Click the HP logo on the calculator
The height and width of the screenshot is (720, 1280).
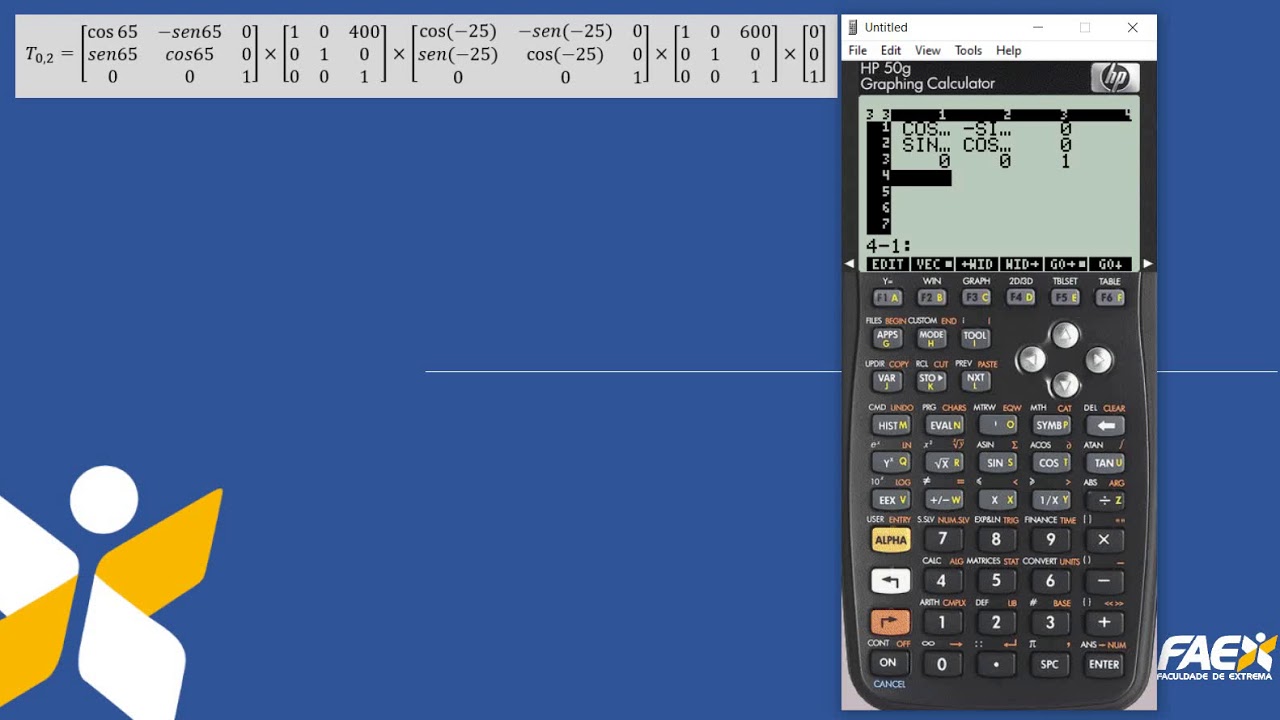(x=1114, y=77)
